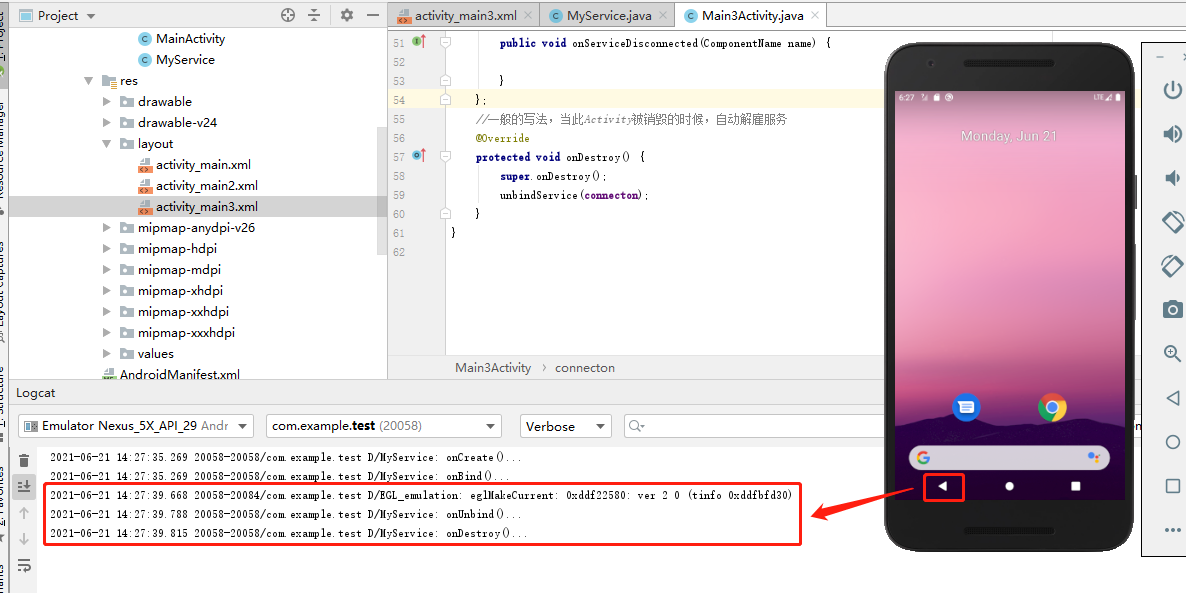Click the overview square in emulator side toolbar
The height and width of the screenshot is (593, 1186).
pos(1172,486)
